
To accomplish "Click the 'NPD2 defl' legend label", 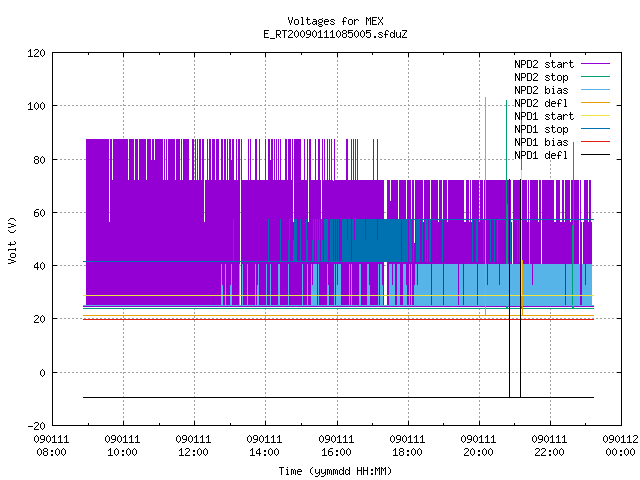I will (541, 103).
